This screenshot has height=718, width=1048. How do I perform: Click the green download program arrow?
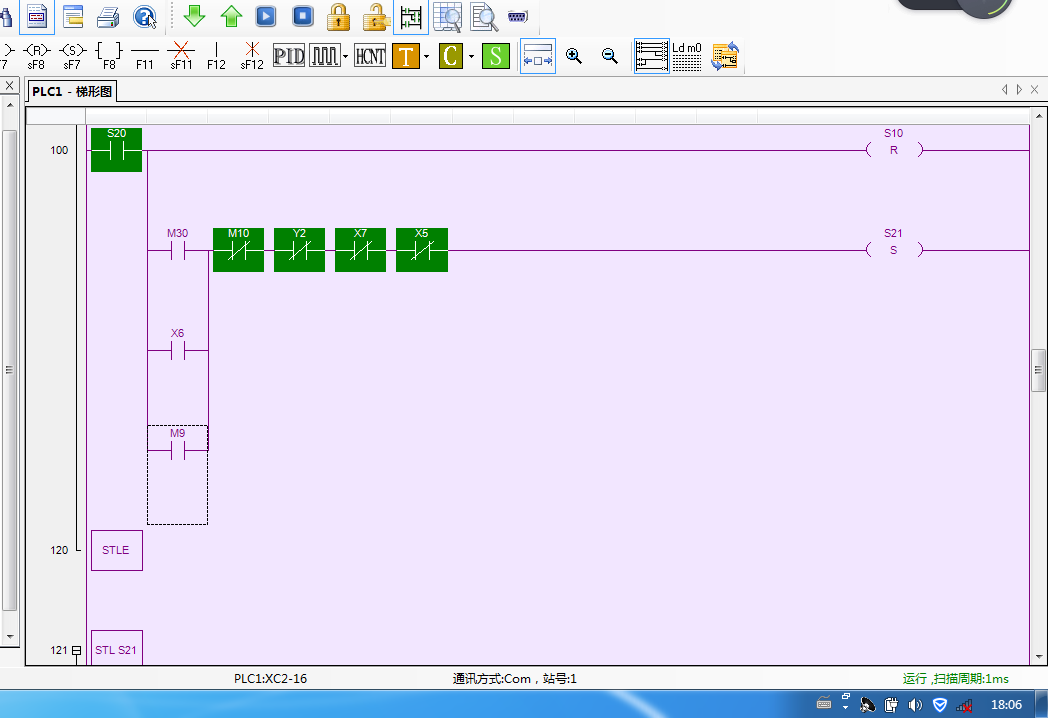(x=195, y=16)
